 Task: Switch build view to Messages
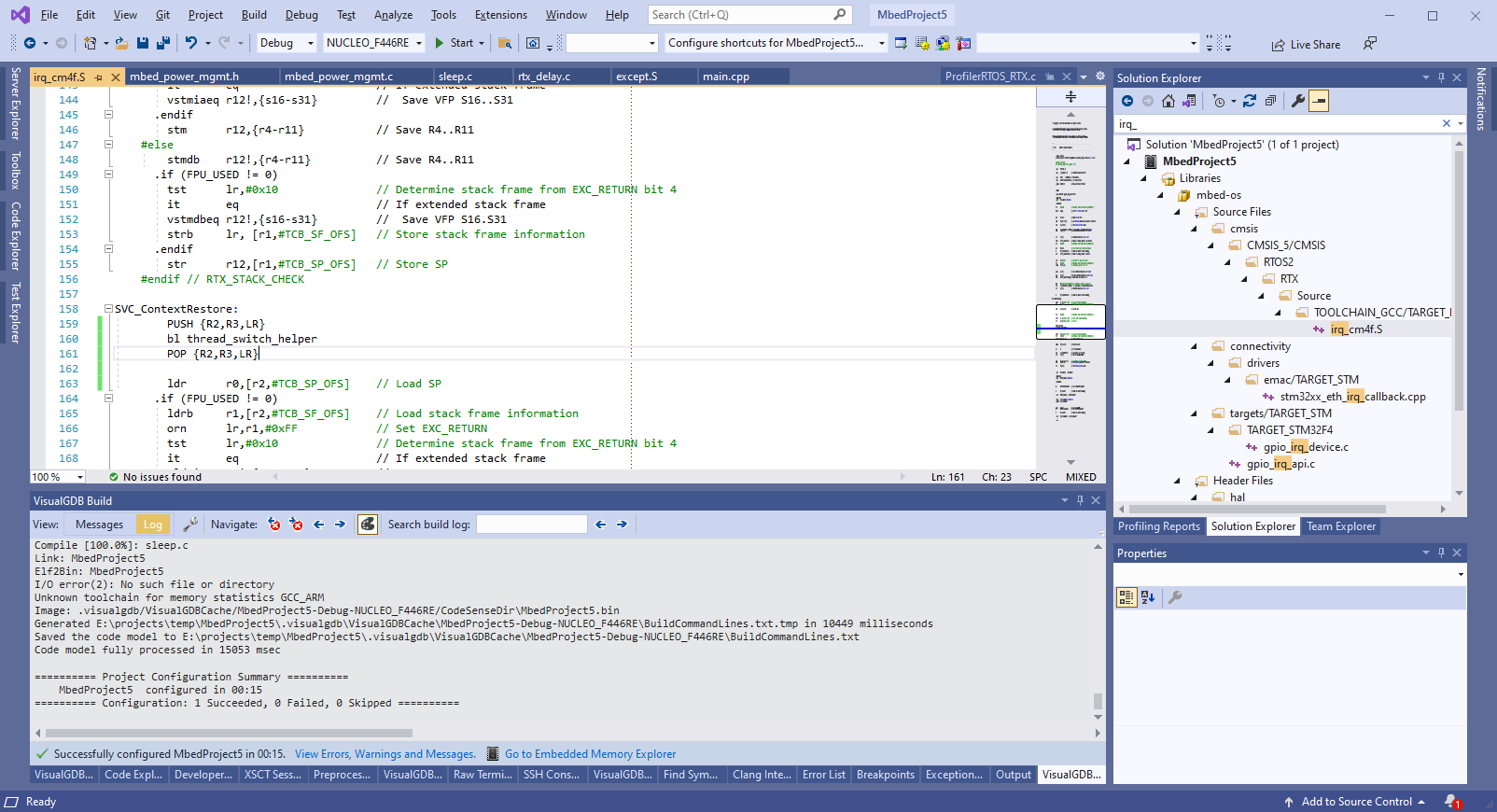click(x=99, y=525)
